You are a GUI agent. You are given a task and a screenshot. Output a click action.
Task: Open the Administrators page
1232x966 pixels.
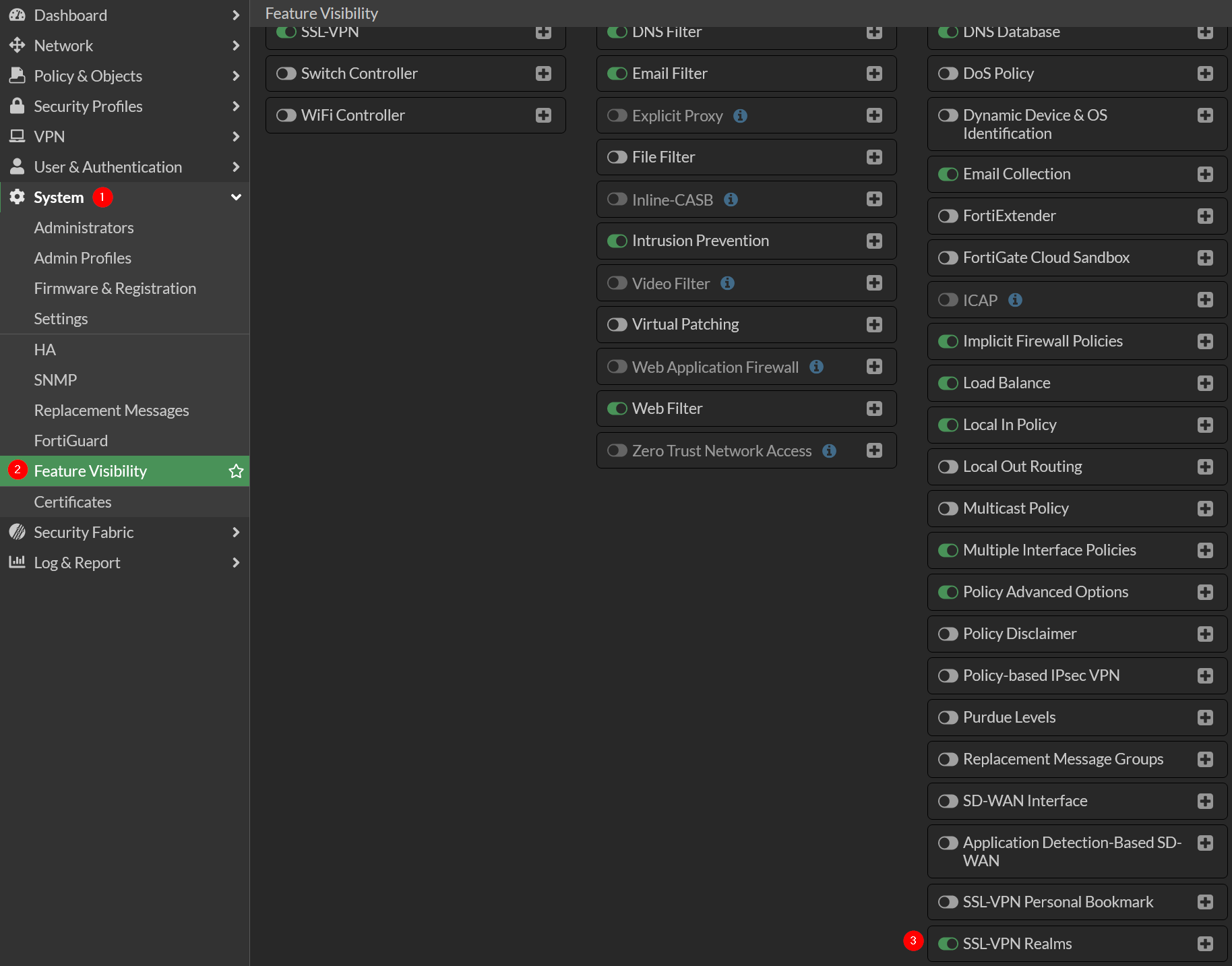84,228
